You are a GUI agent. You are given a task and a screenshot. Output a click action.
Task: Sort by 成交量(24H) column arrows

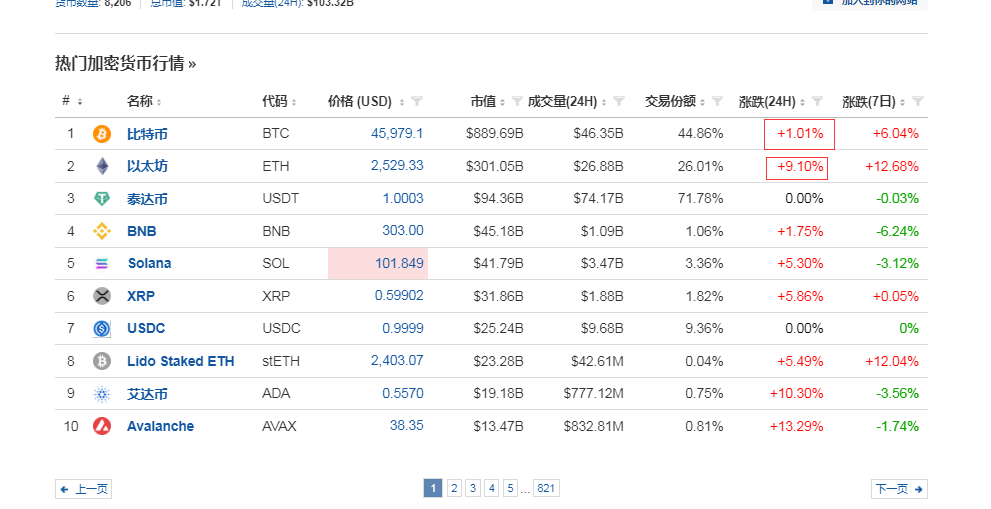[x=604, y=102]
